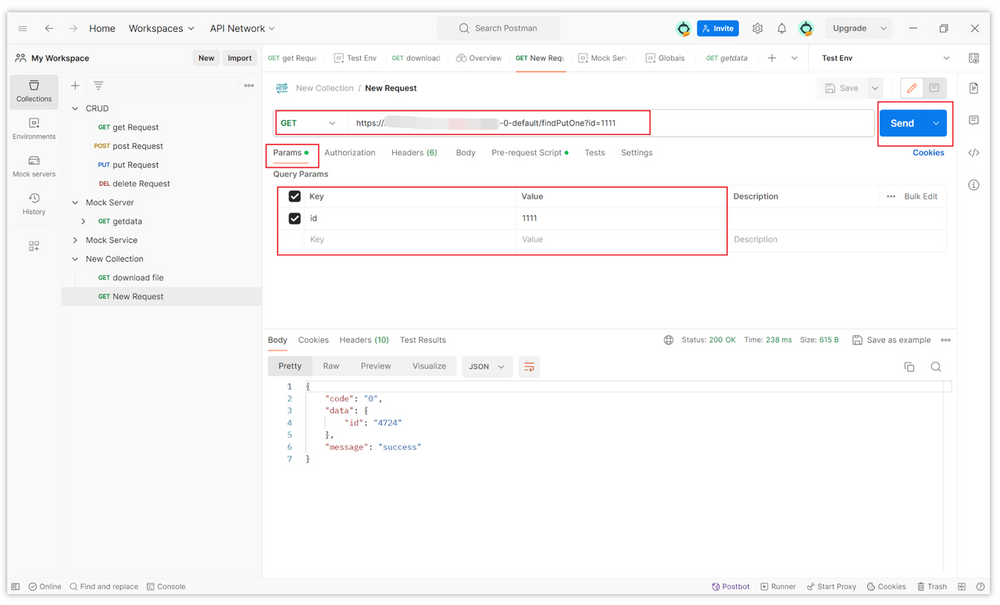Switch to the Headers (6) request tab
Image resolution: width=1000 pixels, height=605 pixels.
(414, 153)
